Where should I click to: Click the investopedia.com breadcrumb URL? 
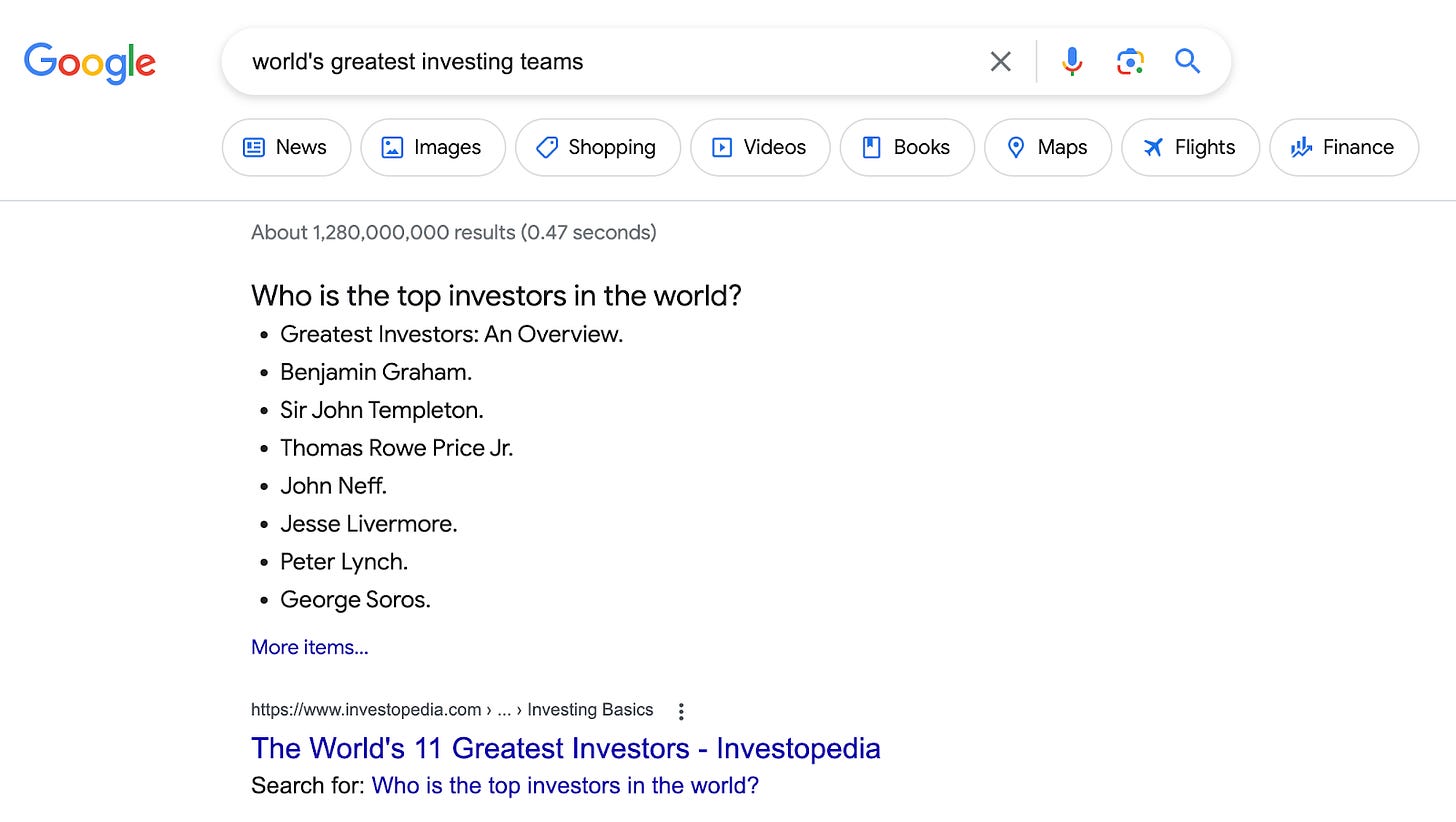tap(452, 710)
